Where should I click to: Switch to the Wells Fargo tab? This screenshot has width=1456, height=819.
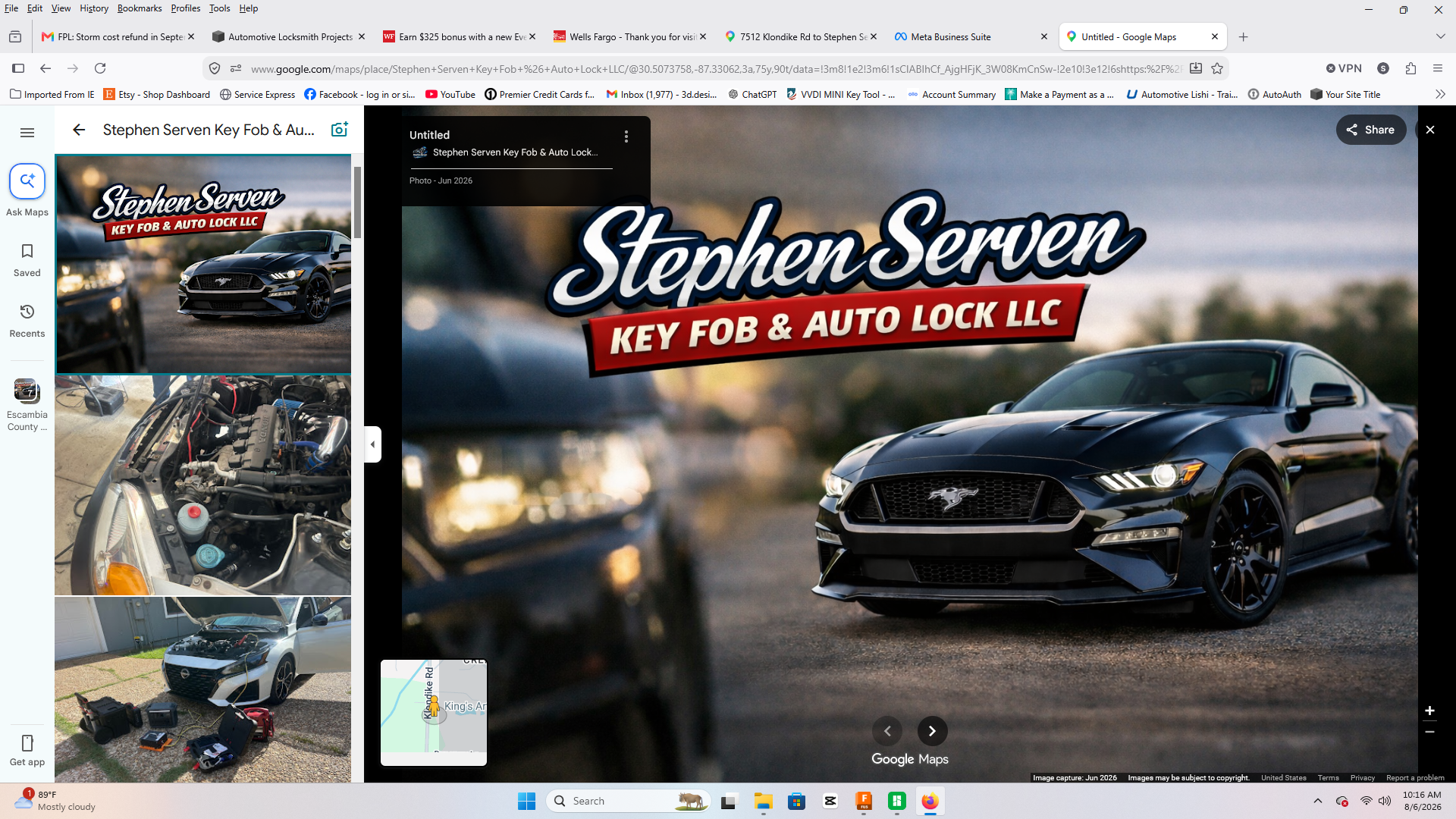(x=630, y=36)
